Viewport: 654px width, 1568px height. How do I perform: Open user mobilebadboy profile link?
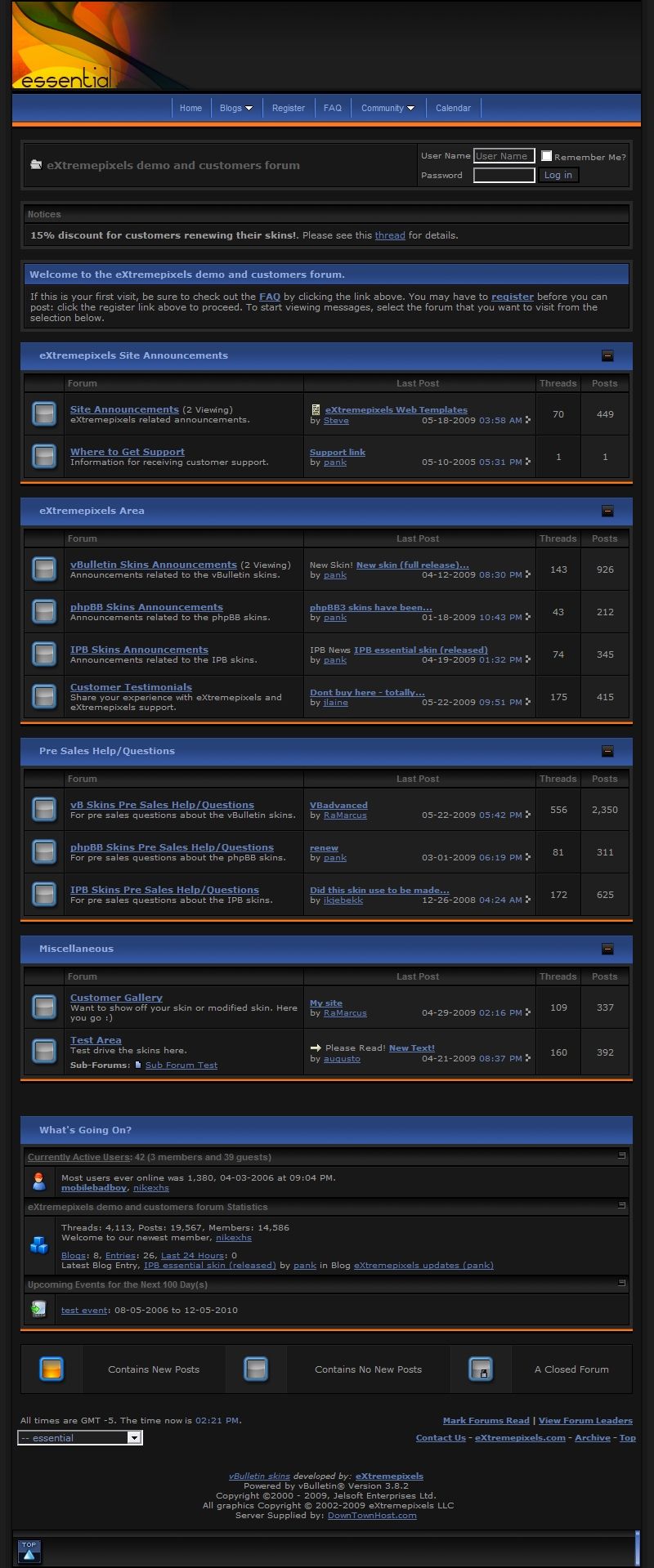point(94,1187)
